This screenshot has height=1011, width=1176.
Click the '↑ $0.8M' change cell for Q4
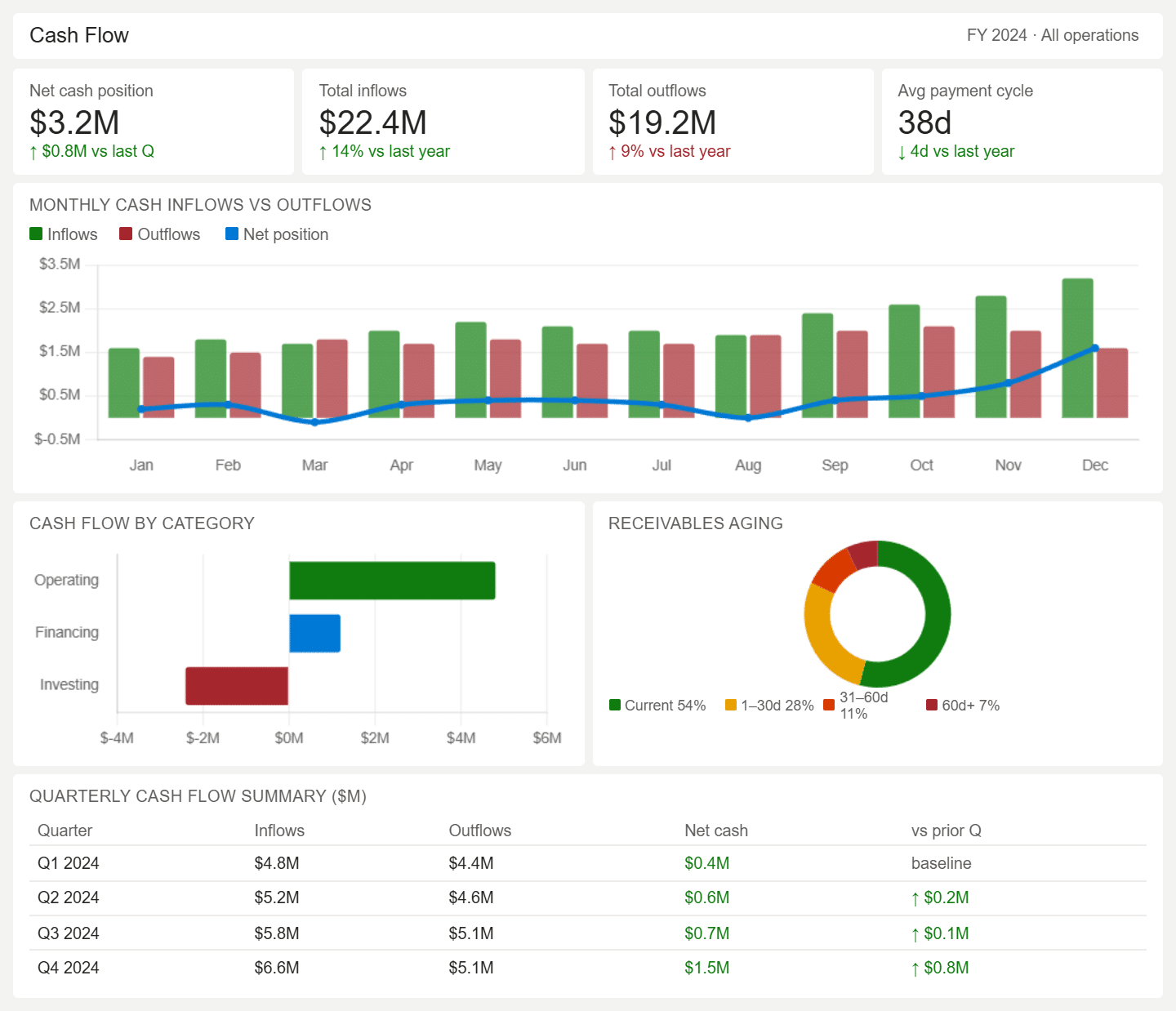[940, 968]
